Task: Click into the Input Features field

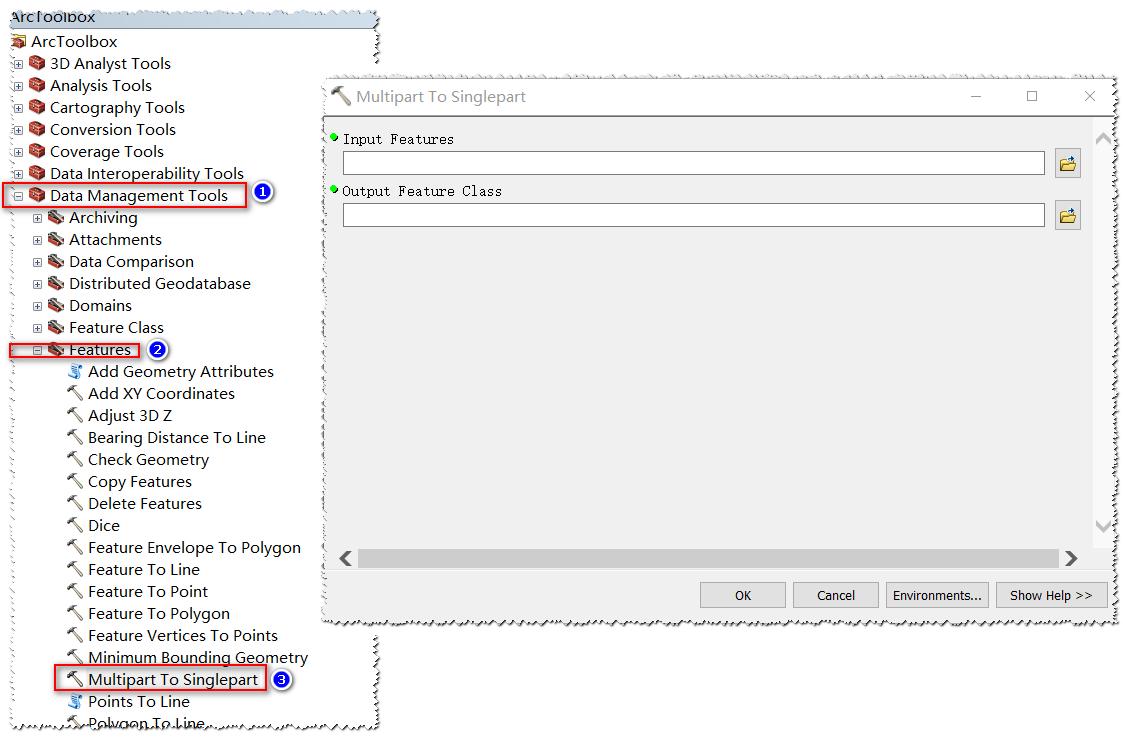Action: coord(693,163)
